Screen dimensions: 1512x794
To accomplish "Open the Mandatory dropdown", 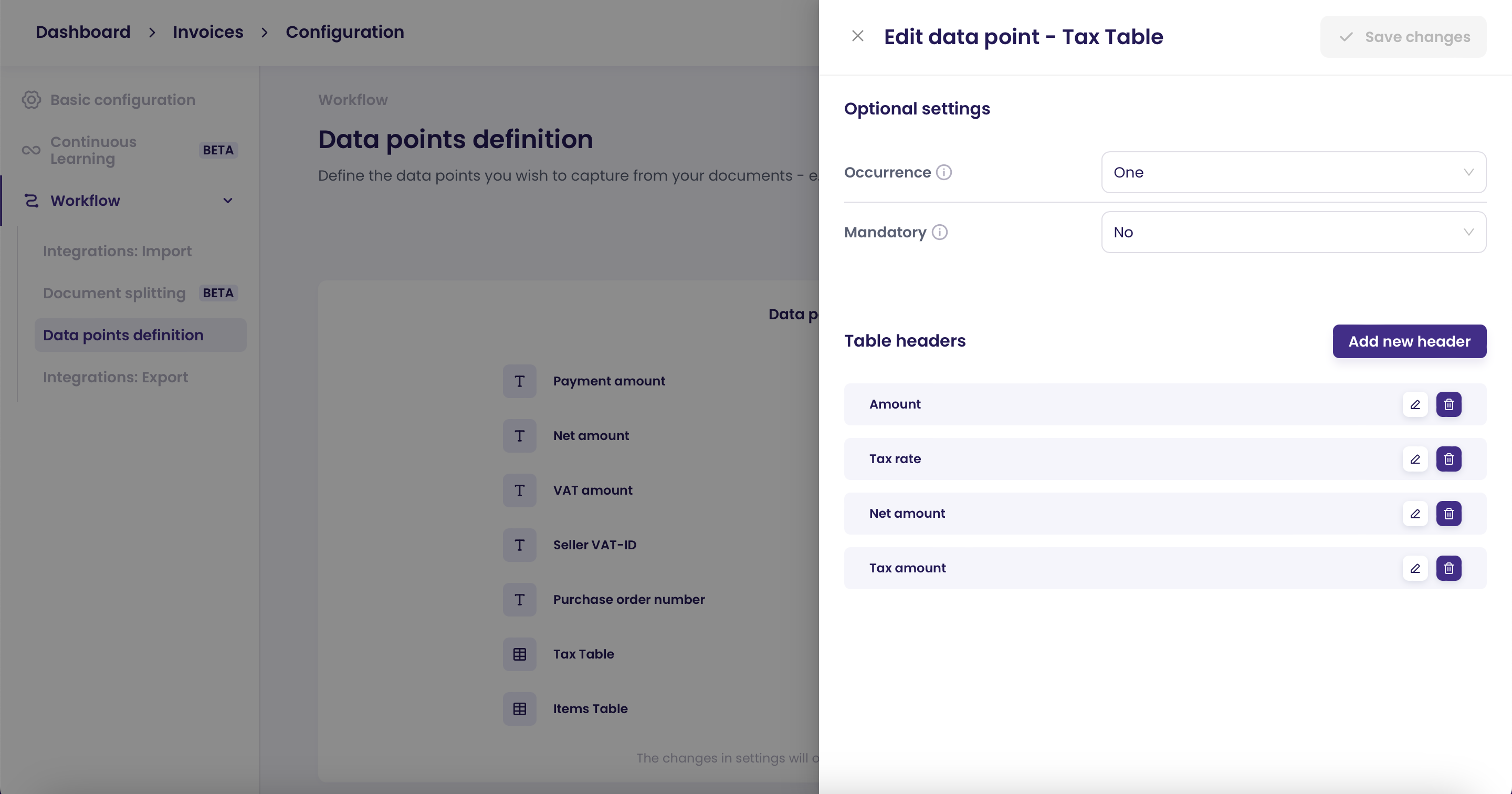I will coord(1293,233).
